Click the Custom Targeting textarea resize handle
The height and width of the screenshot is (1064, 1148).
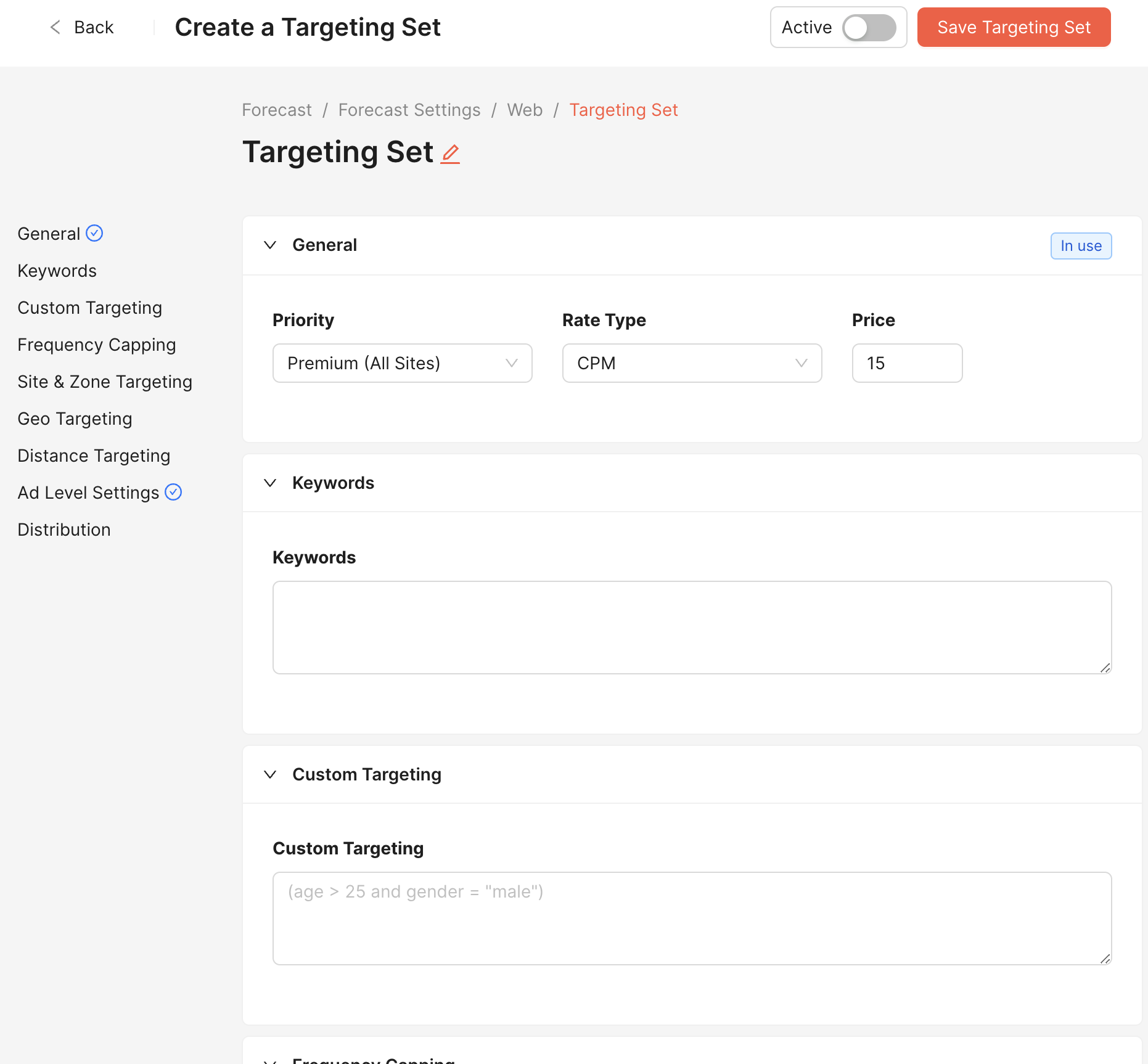pos(1105,959)
